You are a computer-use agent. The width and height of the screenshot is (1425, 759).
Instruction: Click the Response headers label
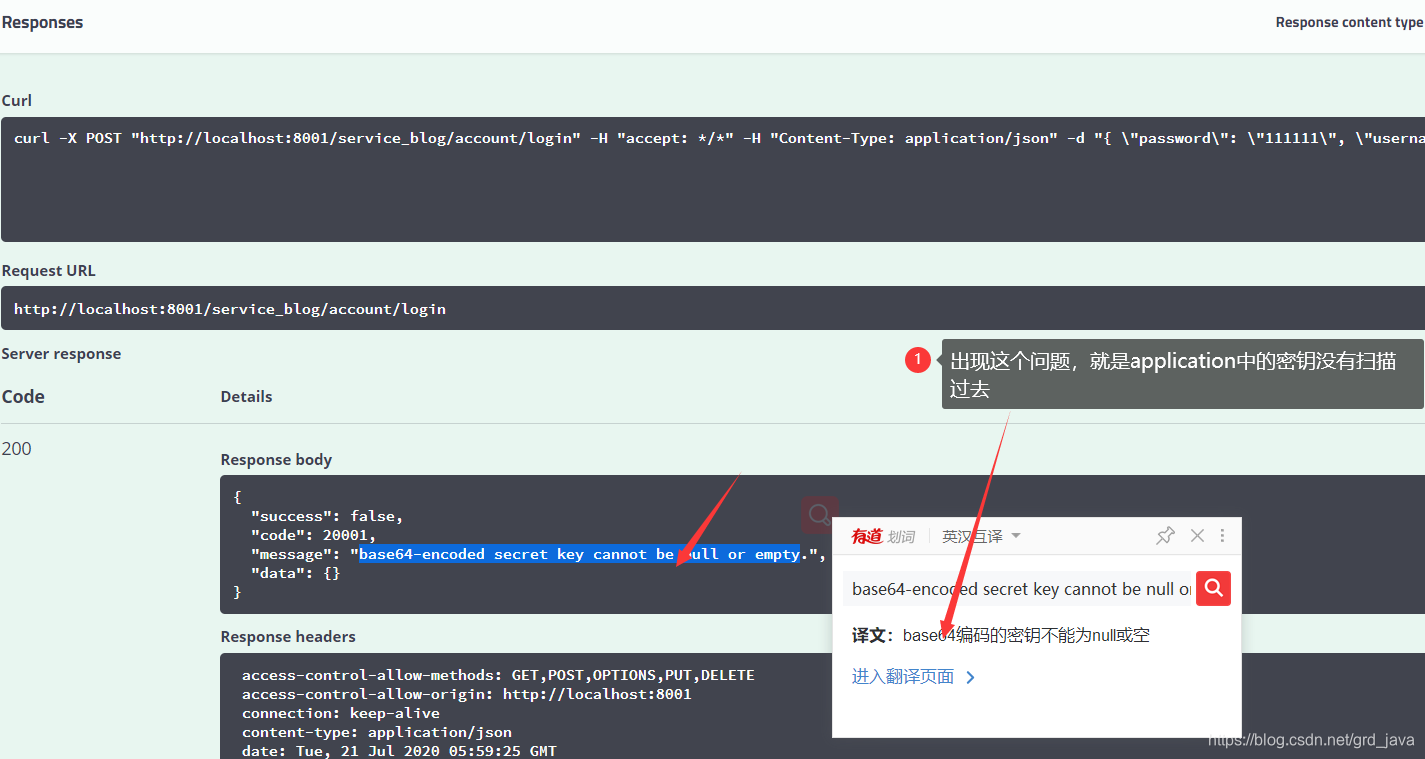[x=288, y=637]
